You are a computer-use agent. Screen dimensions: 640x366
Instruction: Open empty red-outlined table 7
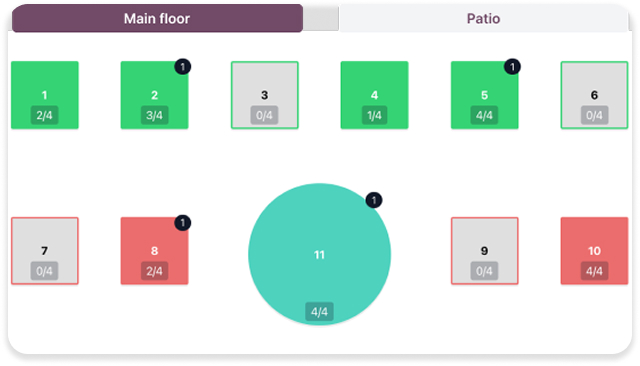(44, 251)
